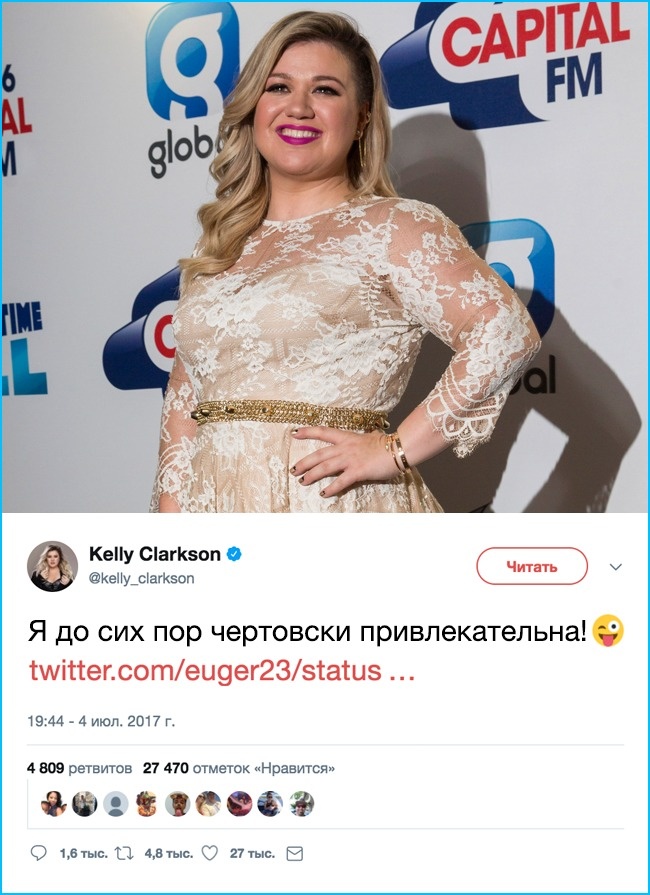This screenshot has width=650, height=895.
Task: Click the blue verified badge
Action: (234, 554)
